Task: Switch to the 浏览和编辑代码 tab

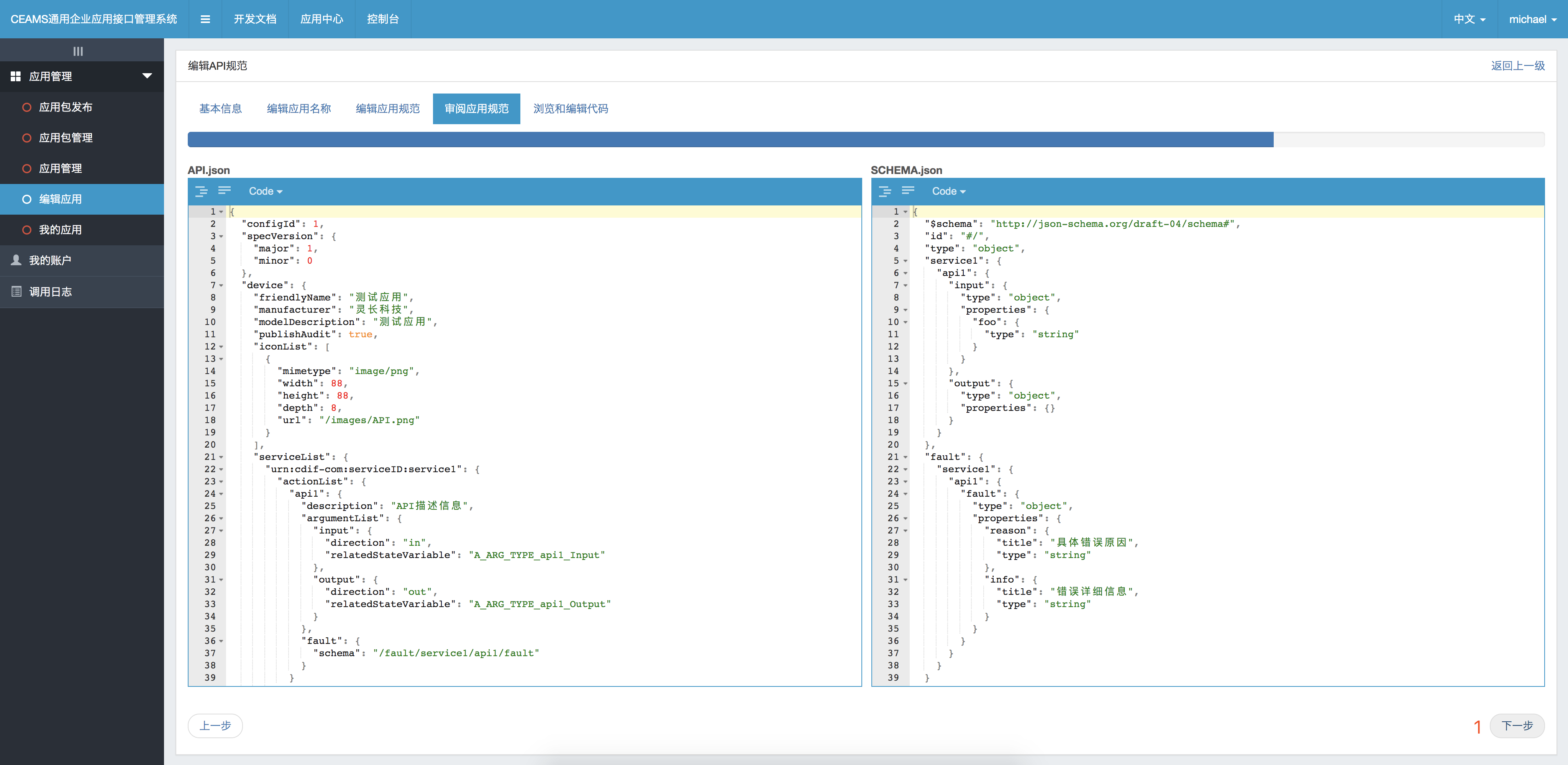Action: [x=571, y=108]
